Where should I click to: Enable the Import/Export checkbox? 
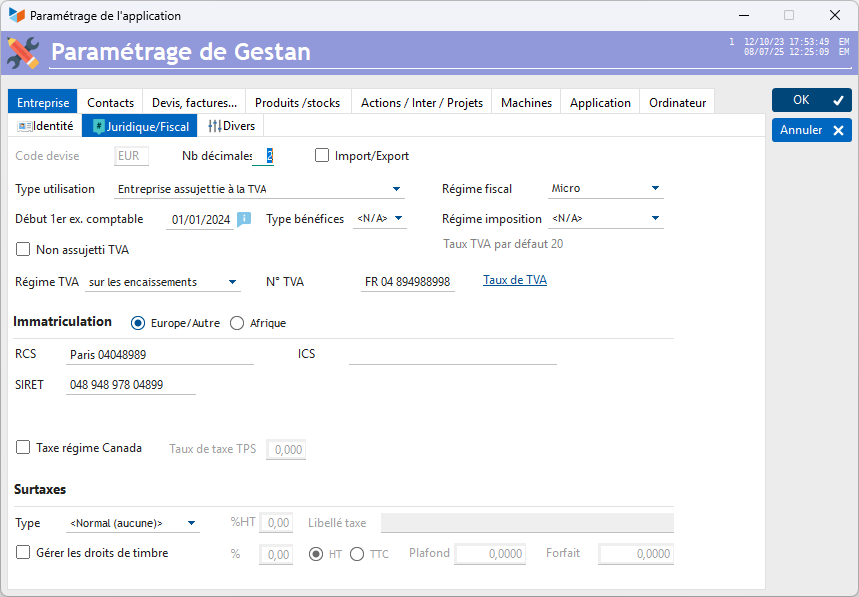click(322, 156)
